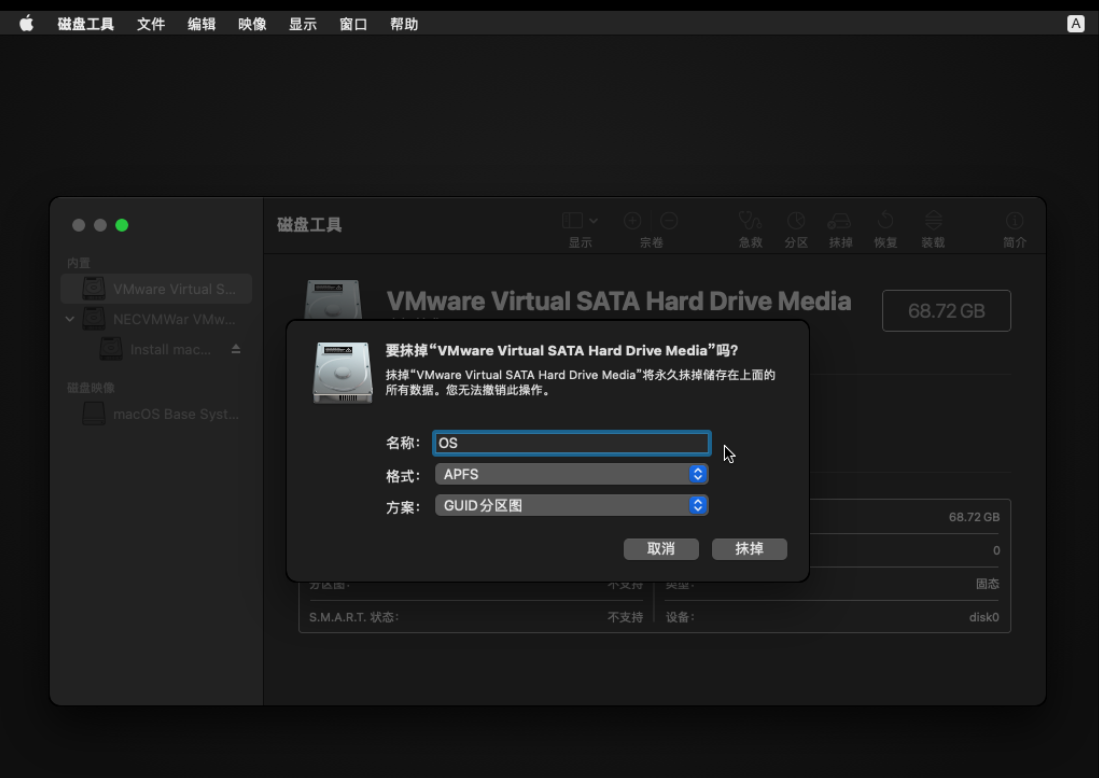The width and height of the screenshot is (1099, 778).
Task: Open the 显示 menu in menu bar
Action: 303,24
